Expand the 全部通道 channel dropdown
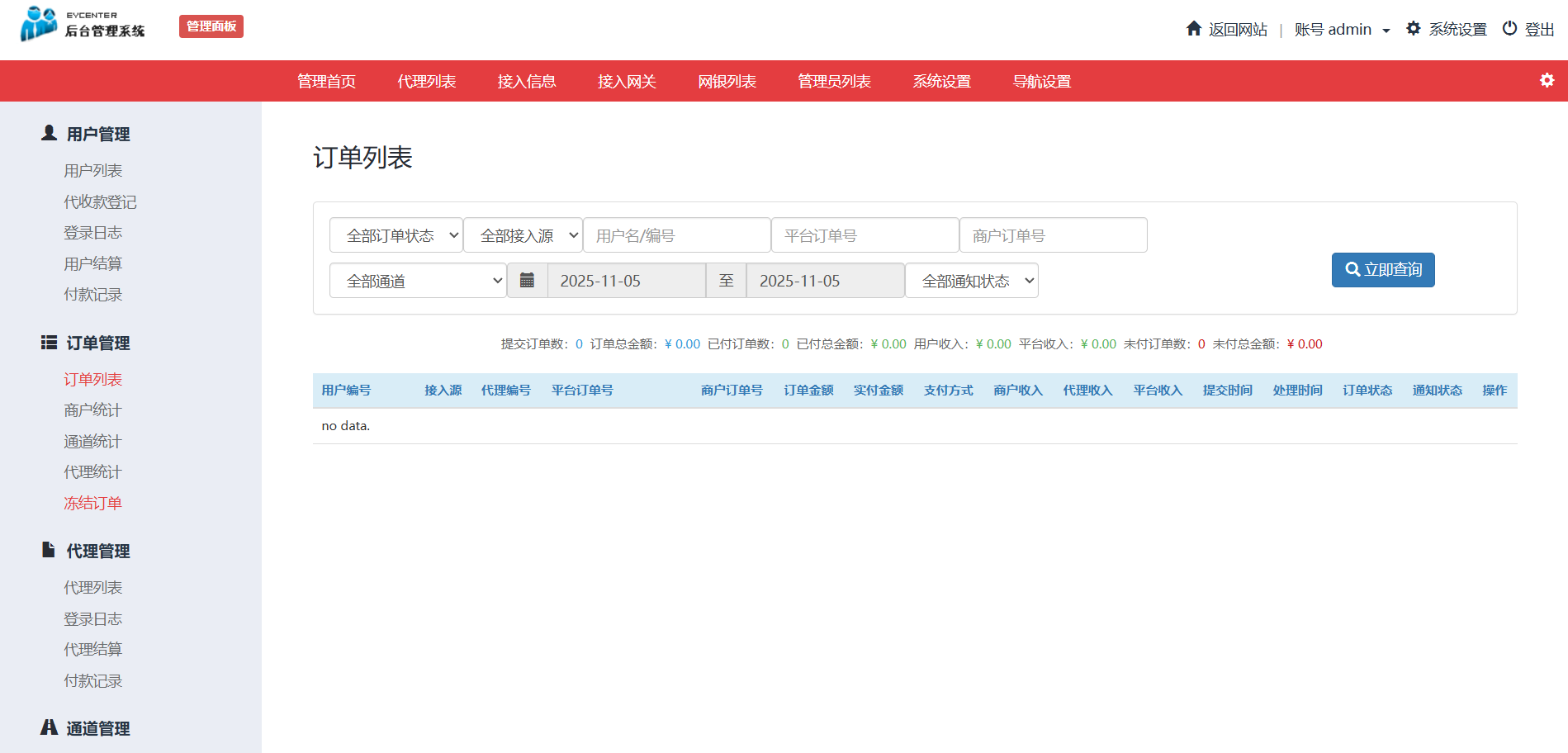 (418, 281)
